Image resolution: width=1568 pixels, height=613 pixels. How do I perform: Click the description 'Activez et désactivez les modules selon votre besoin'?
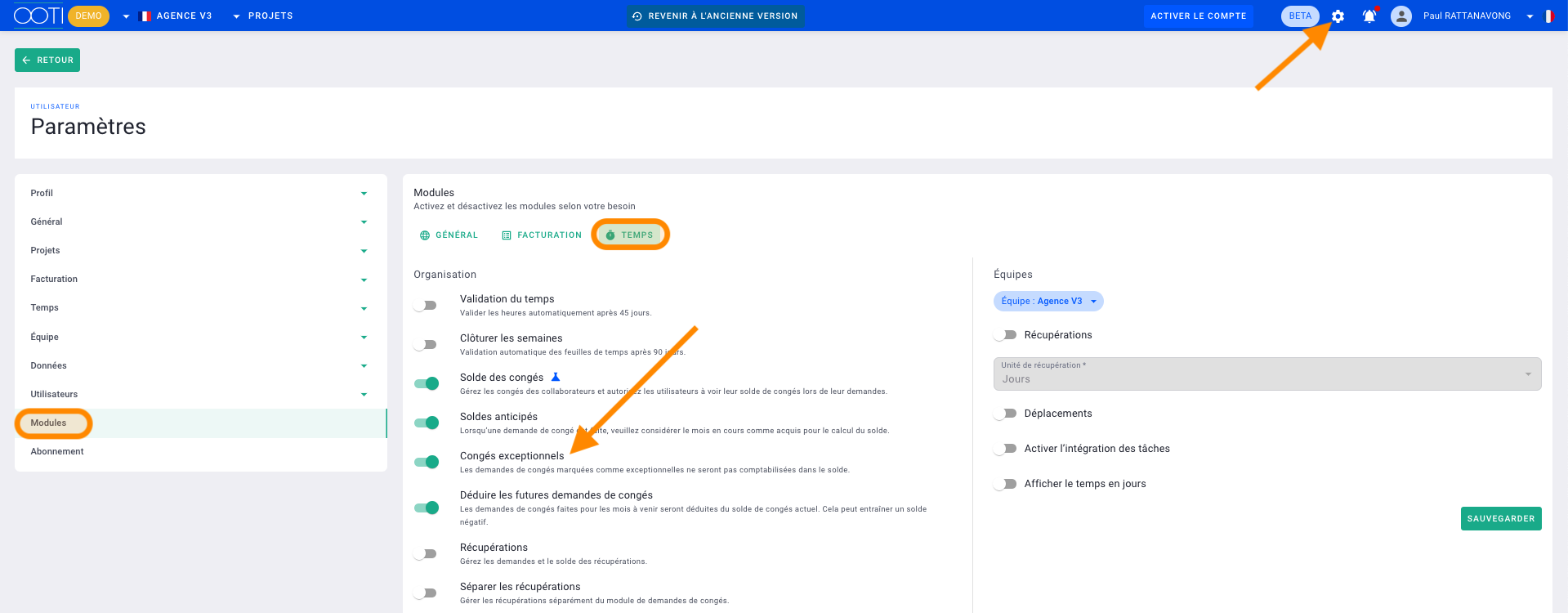tap(525, 207)
